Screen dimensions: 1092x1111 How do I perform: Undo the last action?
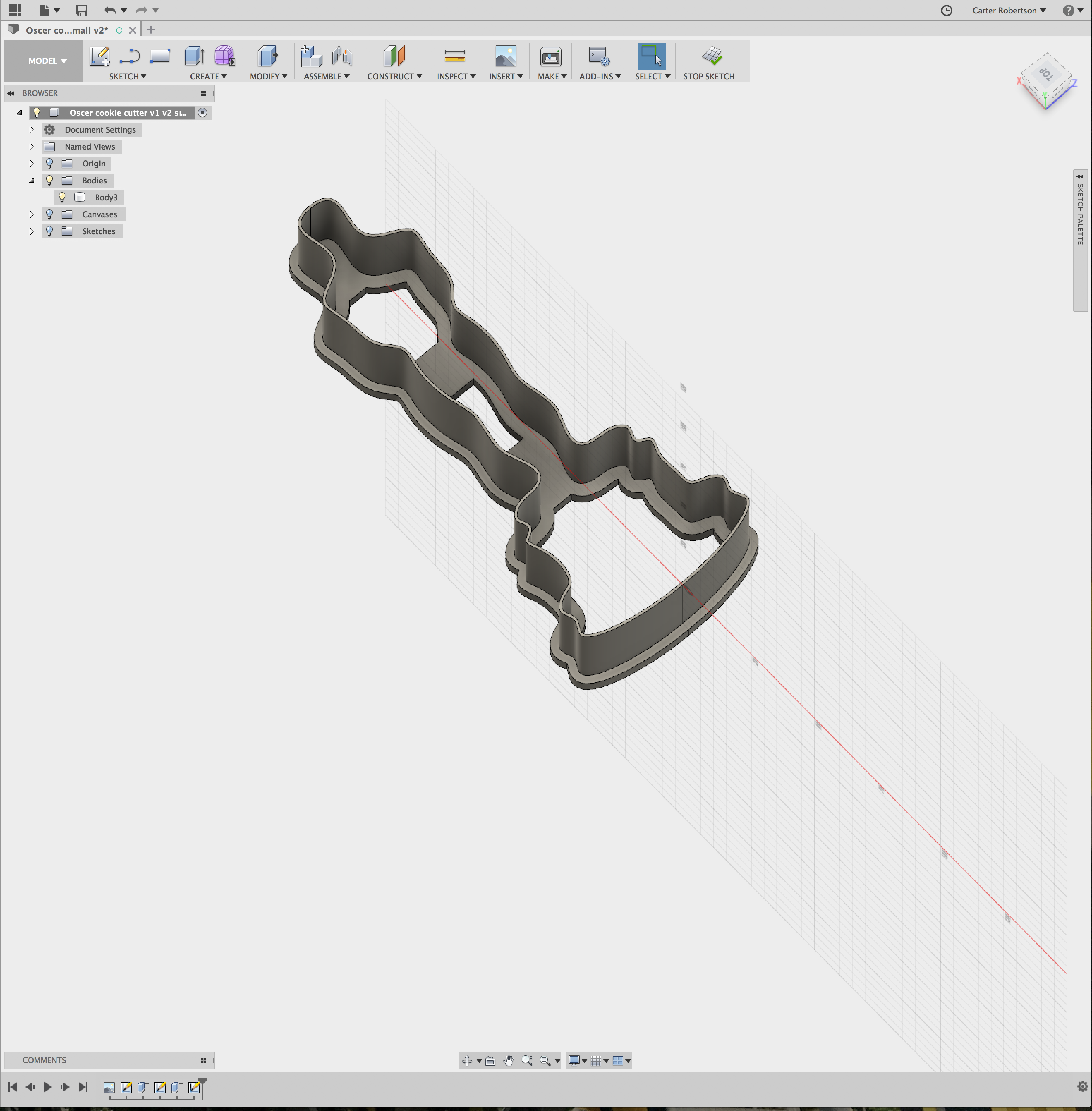[x=110, y=10]
